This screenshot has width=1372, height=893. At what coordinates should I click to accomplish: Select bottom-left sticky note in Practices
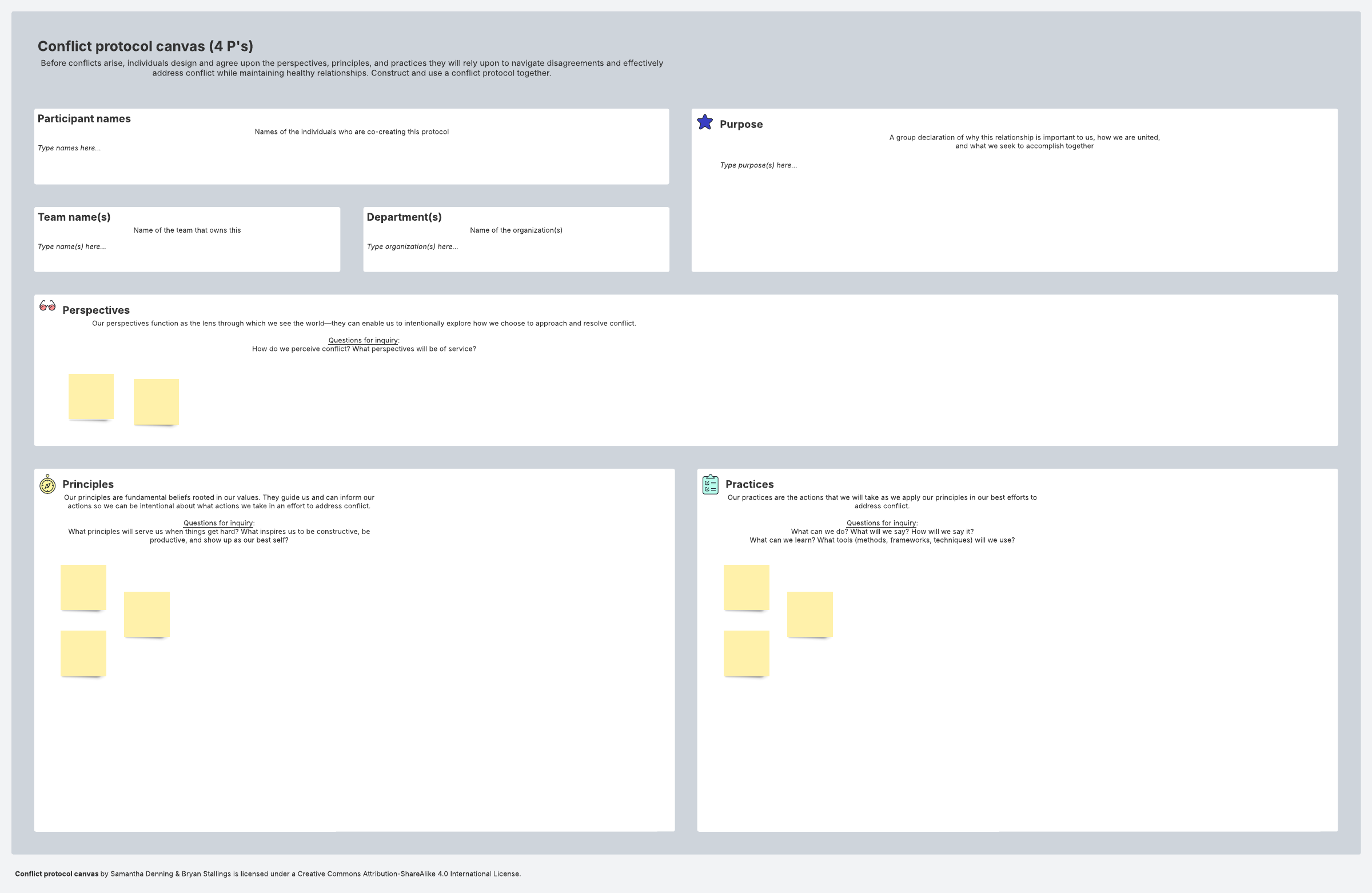747,653
